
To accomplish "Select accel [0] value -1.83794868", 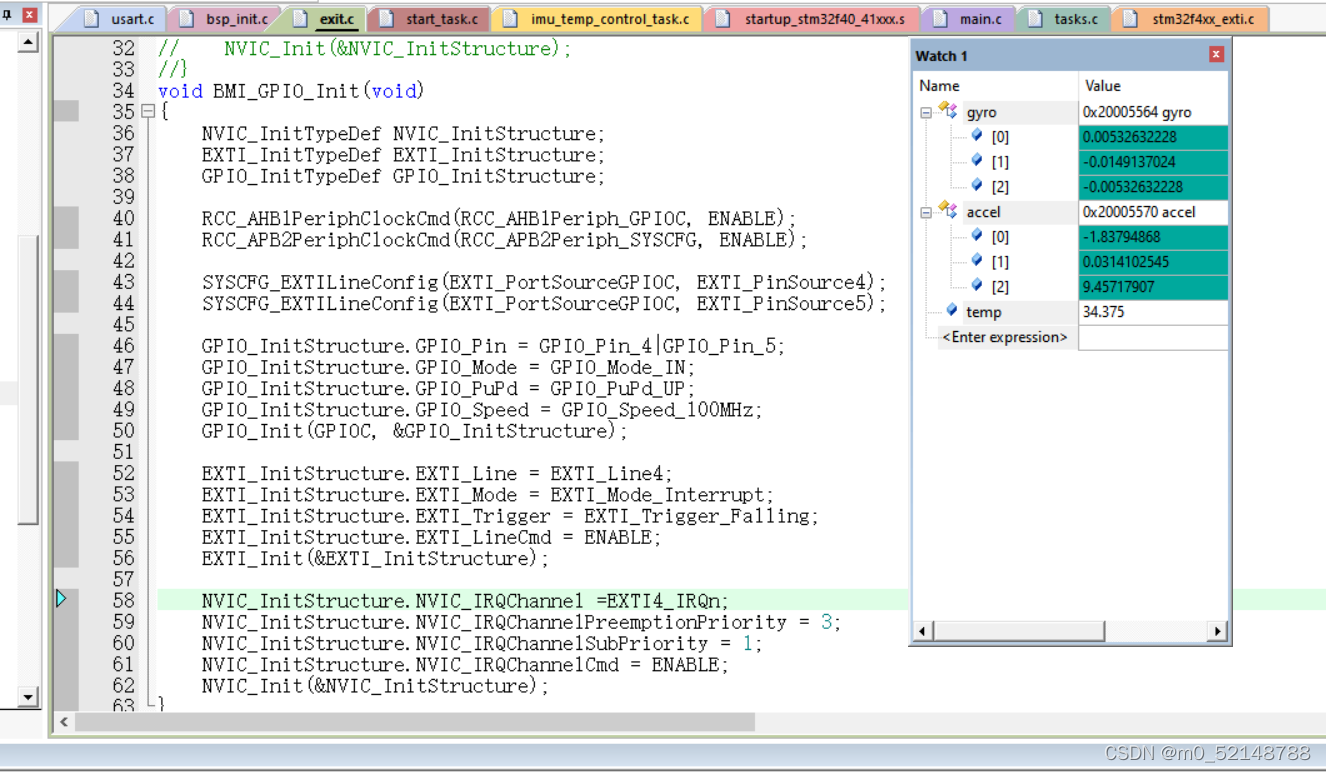I will pos(1153,237).
